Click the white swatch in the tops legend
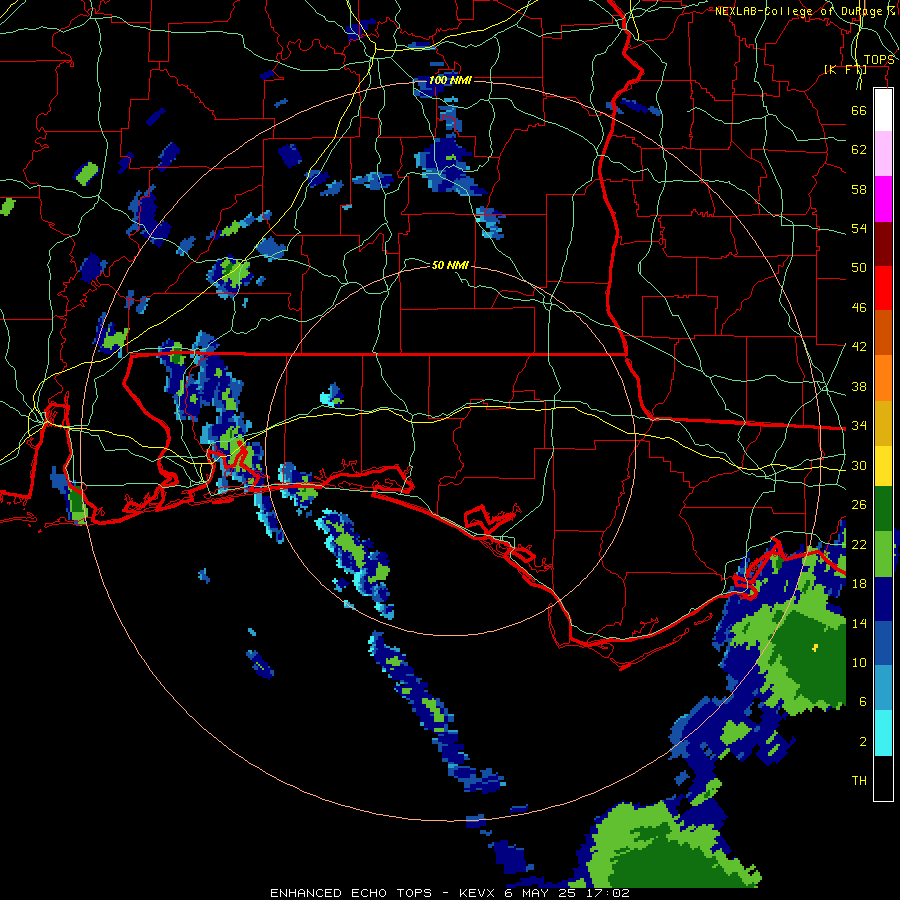The height and width of the screenshot is (900, 900). (x=883, y=110)
